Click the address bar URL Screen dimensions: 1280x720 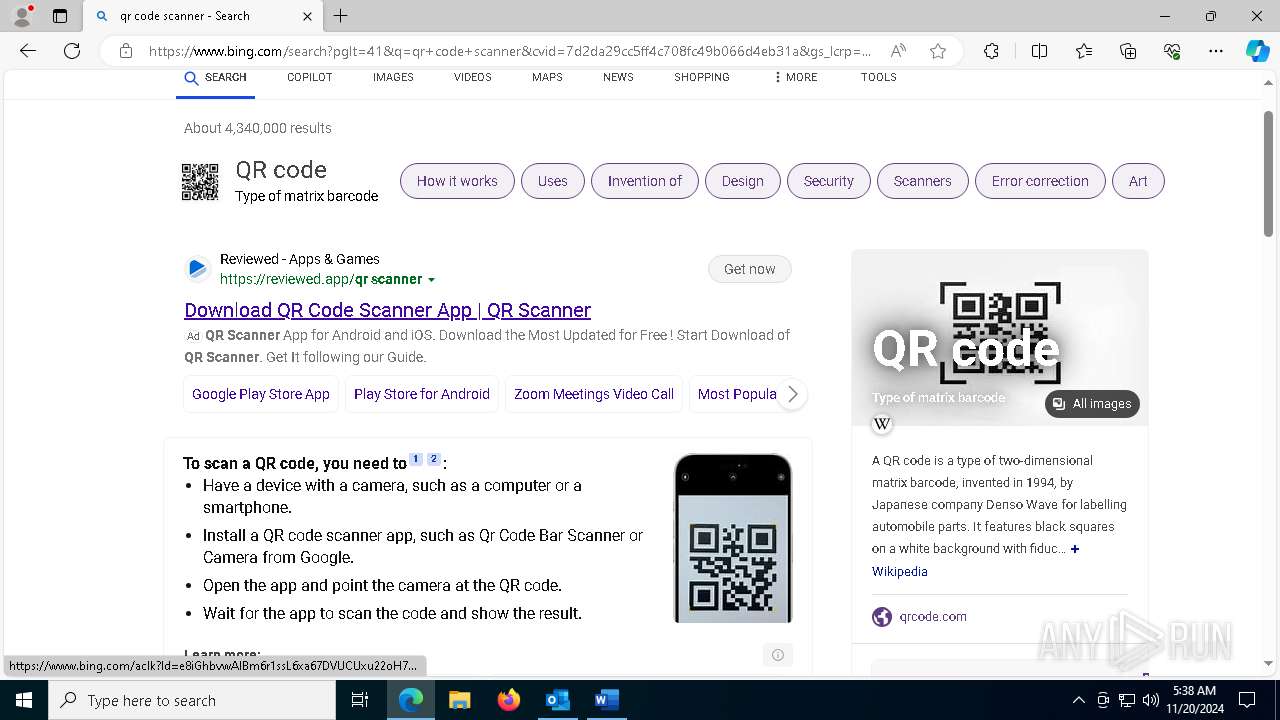click(510, 51)
